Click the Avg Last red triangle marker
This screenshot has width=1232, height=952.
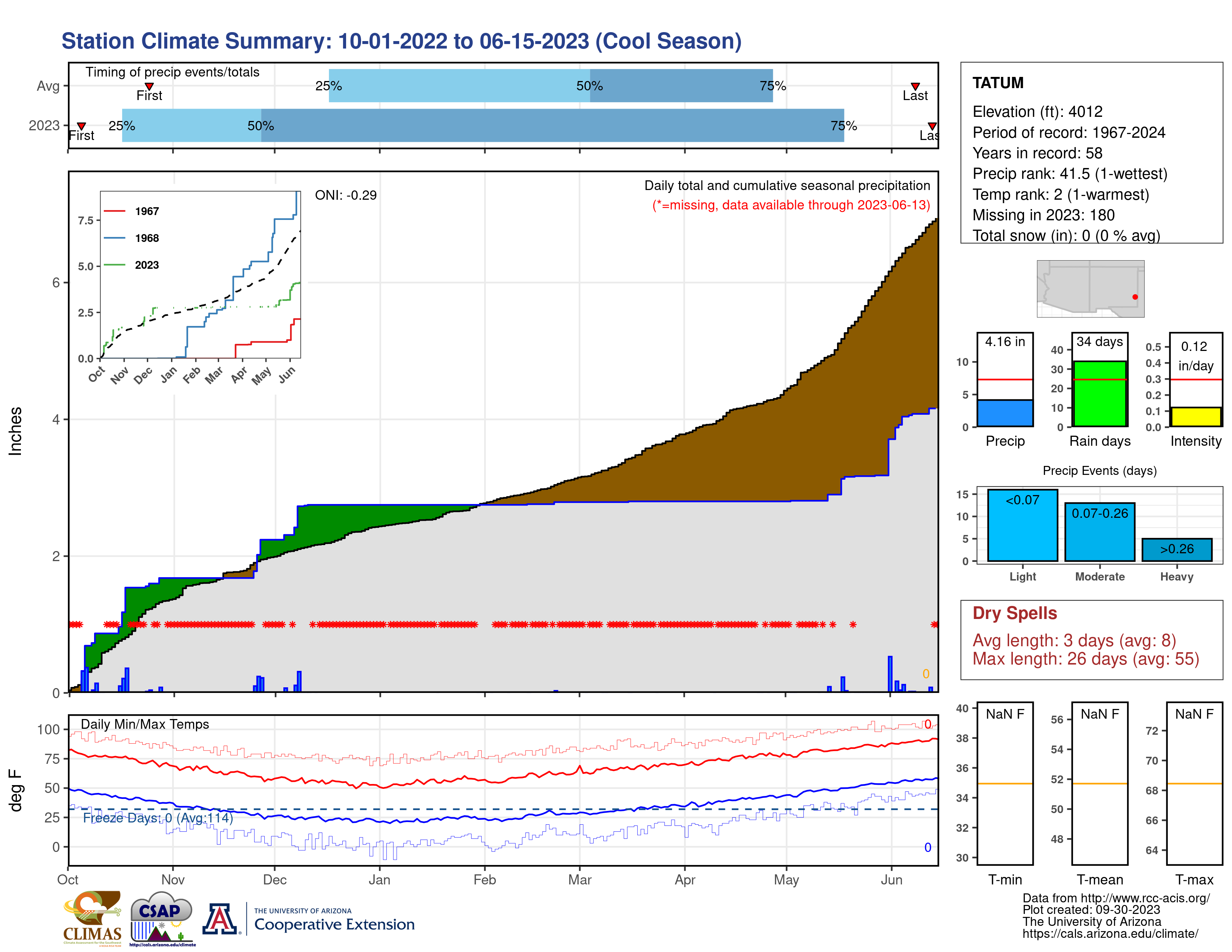(x=915, y=86)
